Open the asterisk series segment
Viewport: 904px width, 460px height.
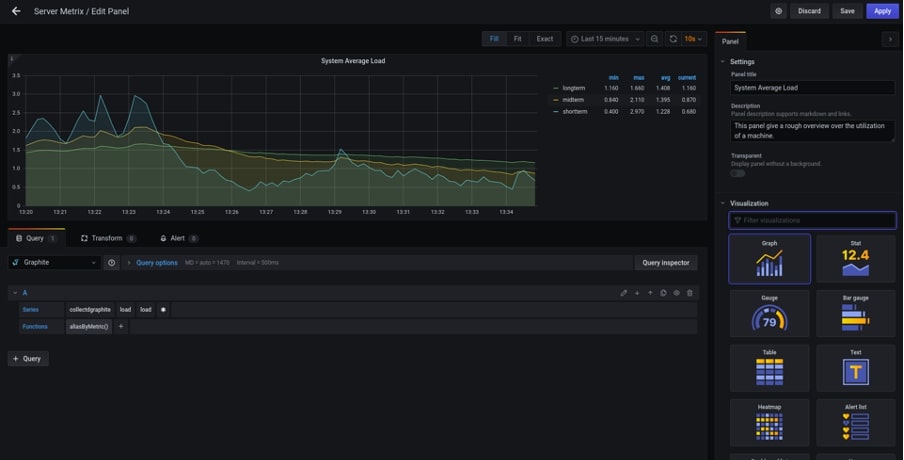tap(163, 310)
